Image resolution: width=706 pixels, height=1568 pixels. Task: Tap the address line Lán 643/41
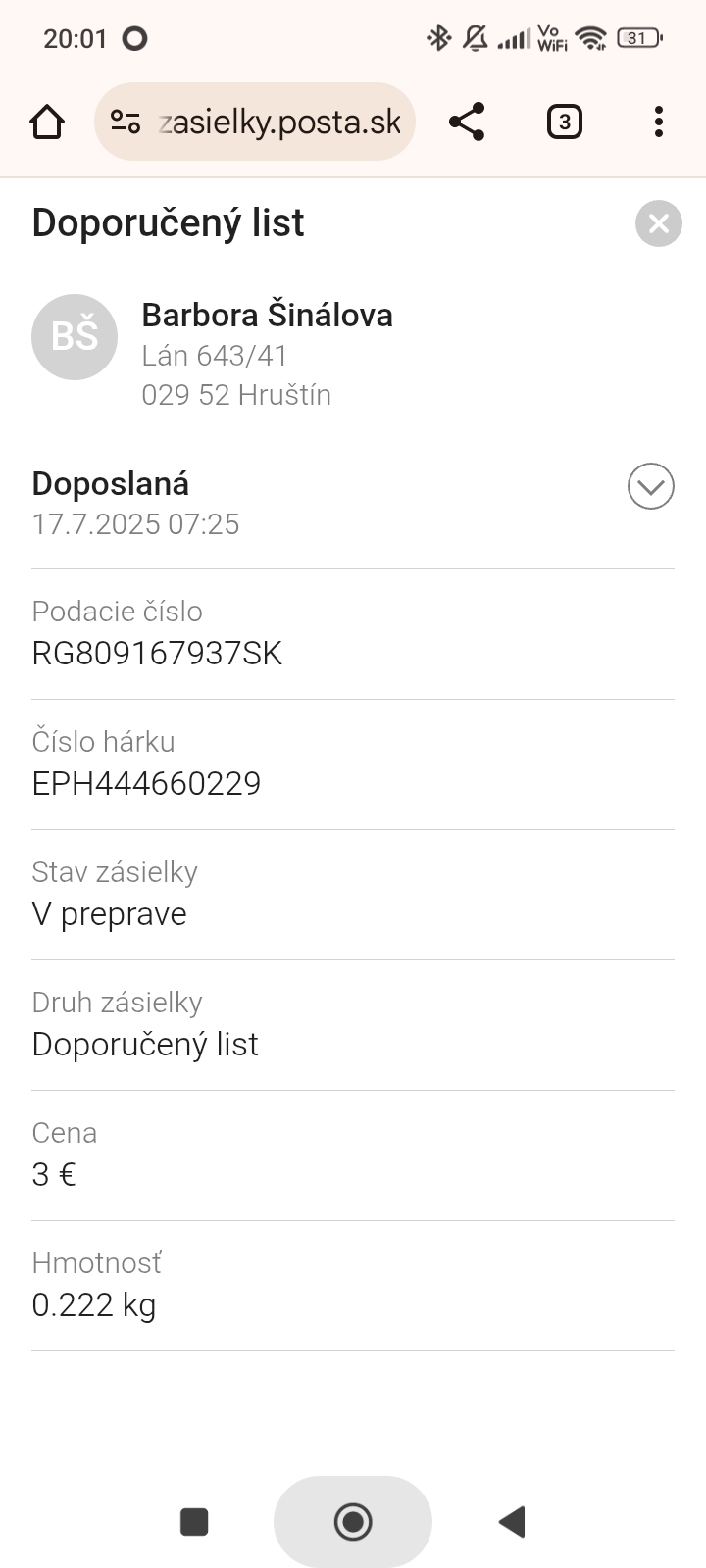coord(214,356)
